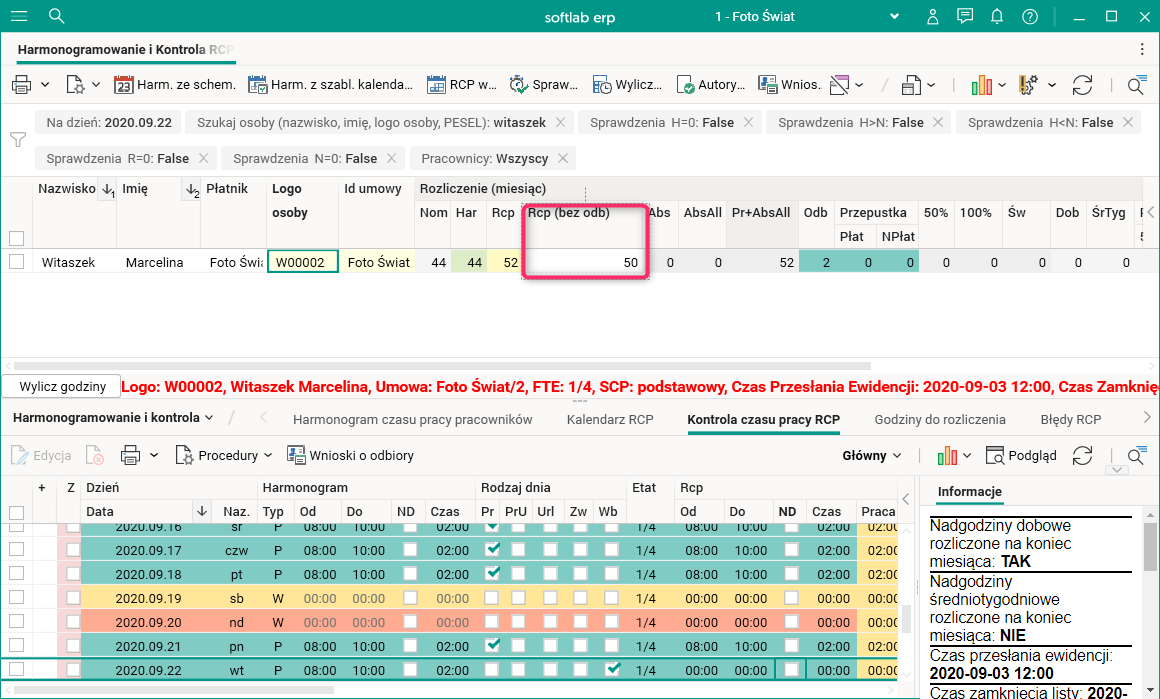Open notifications bell icon

point(997,16)
